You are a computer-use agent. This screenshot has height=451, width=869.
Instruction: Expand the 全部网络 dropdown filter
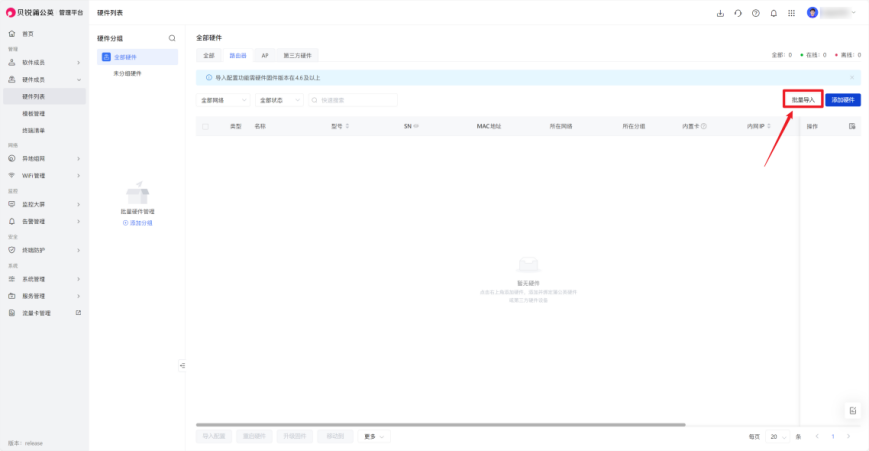coord(224,100)
